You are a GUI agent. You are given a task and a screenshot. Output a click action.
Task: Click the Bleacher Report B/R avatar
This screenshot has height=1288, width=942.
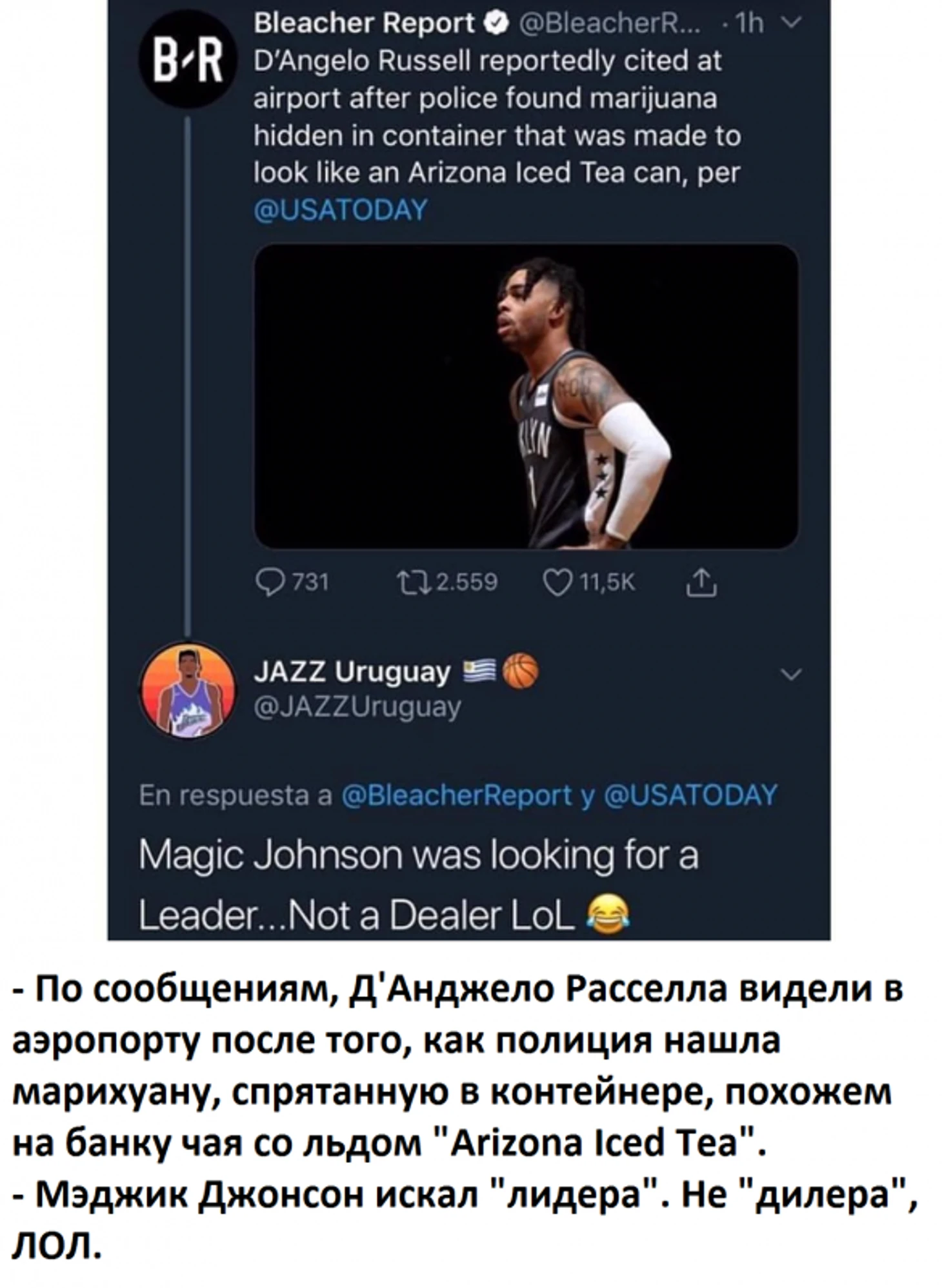point(188,59)
